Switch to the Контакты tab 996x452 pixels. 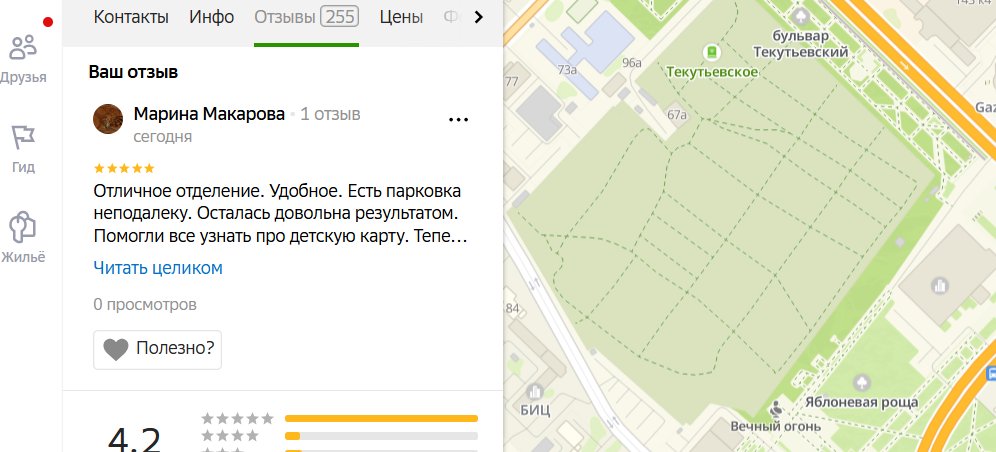131,17
